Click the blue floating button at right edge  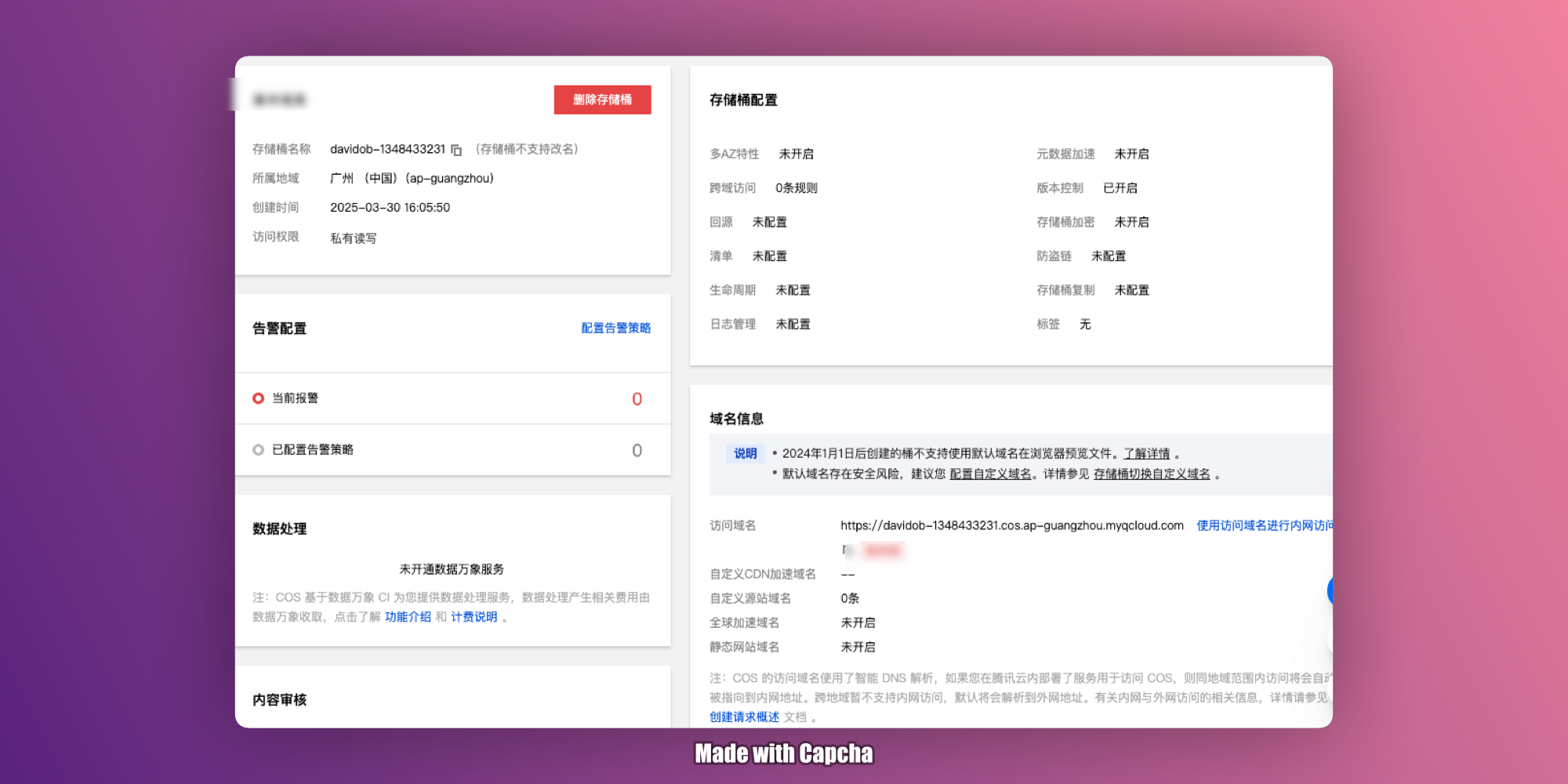click(x=1330, y=590)
